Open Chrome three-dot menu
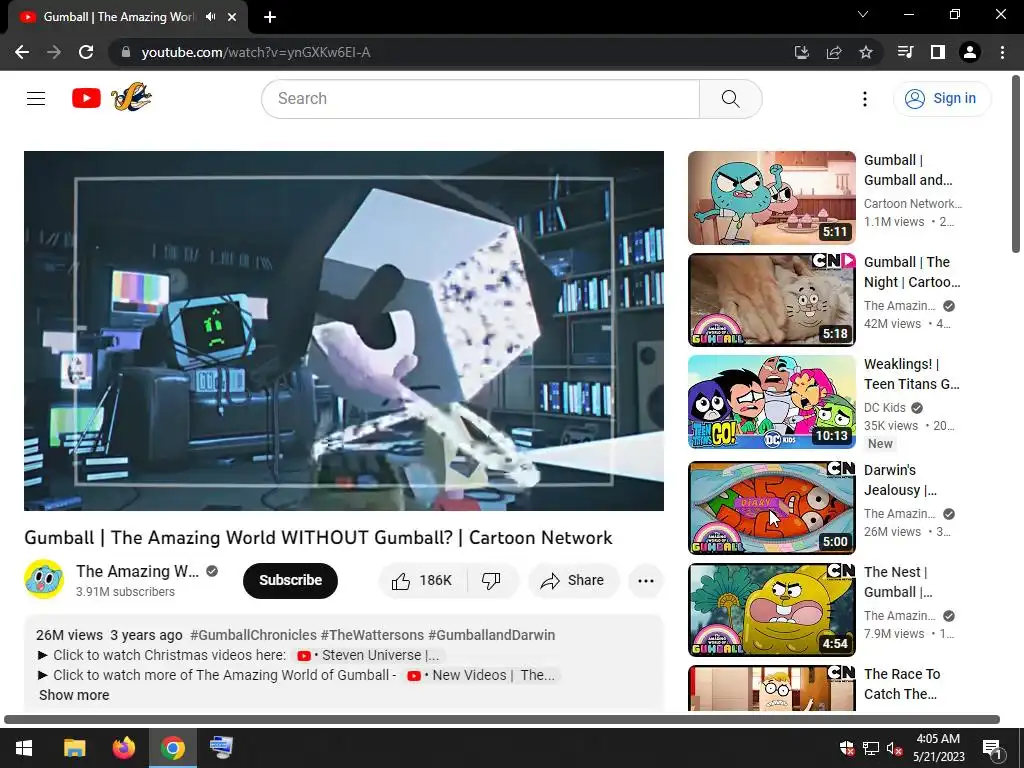Image resolution: width=1024 pixels, height=768 pixels. 1002,52
